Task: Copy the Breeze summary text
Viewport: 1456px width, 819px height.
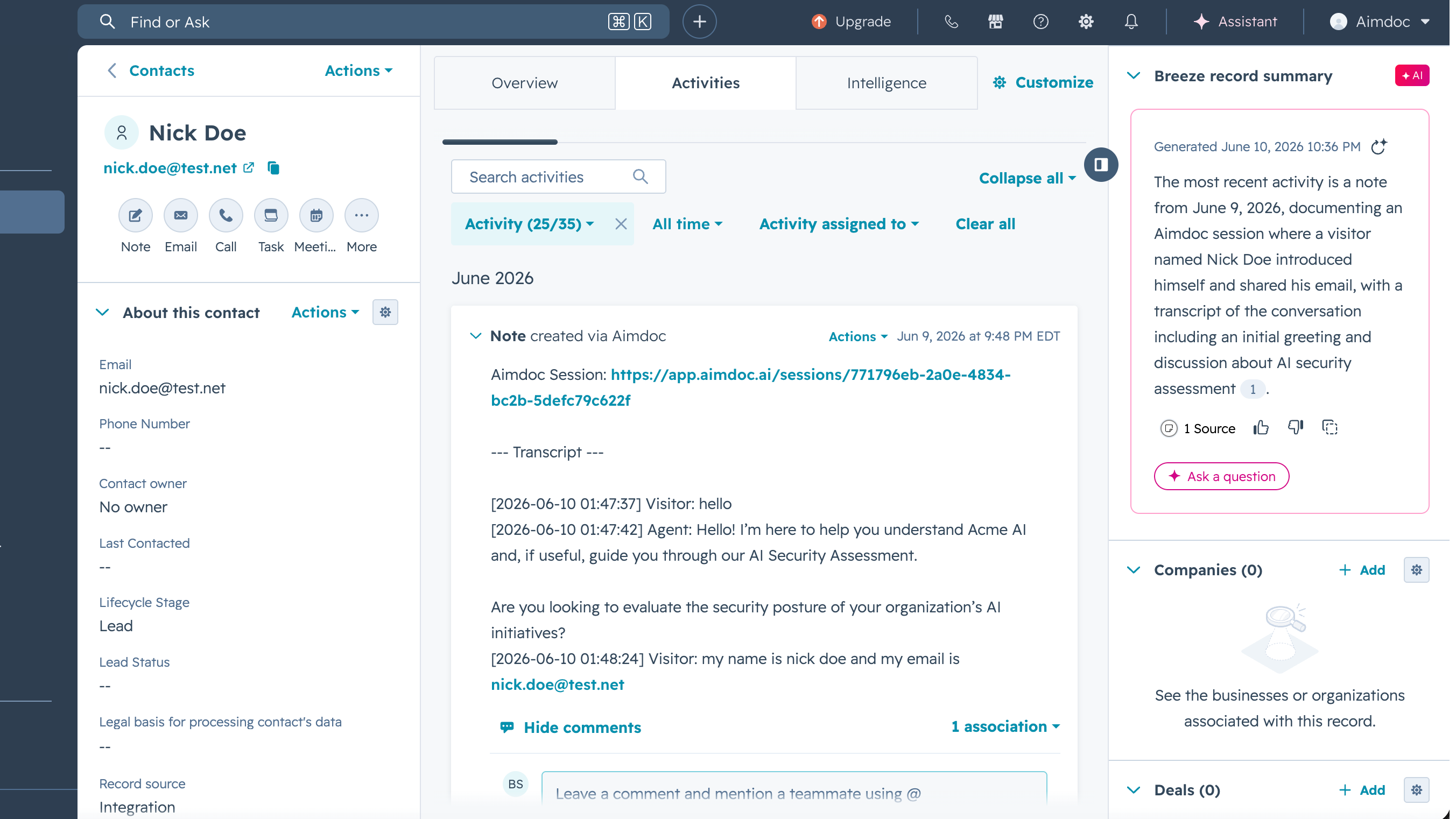Action: tap(1330, 428)
